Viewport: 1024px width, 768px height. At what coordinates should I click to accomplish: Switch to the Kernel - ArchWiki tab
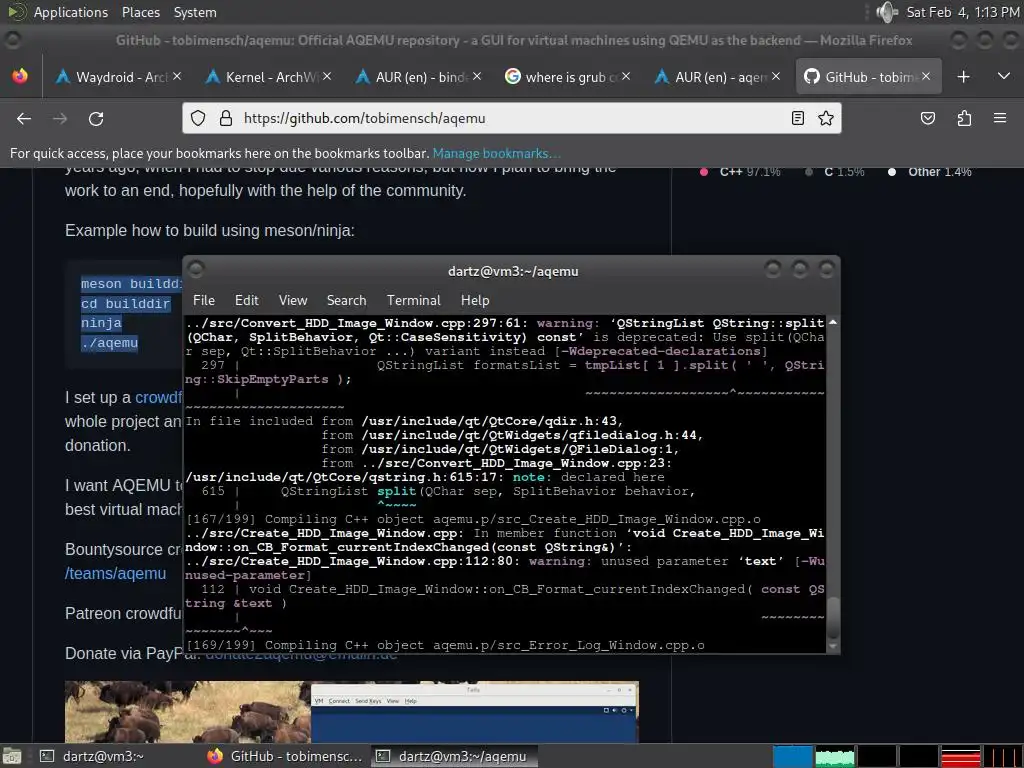pyautogui.click(x=268, y=77)
